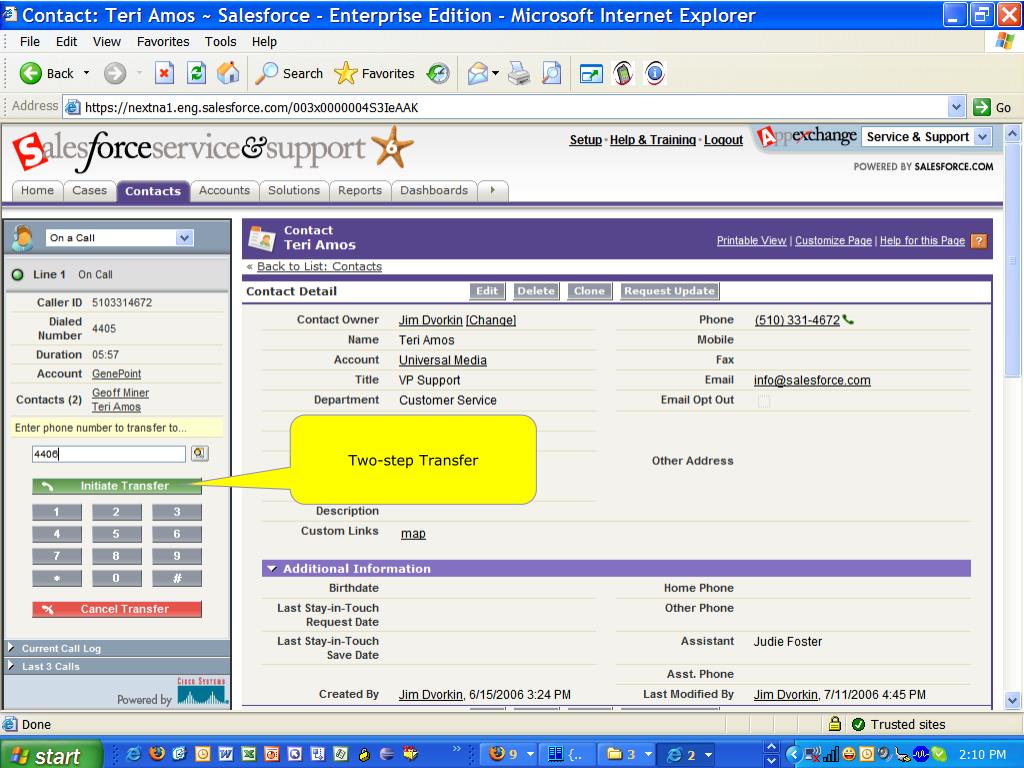Click the Geoff Miner contact link
This screenshot has width=1024, height=768.
[x=120, y=392]
